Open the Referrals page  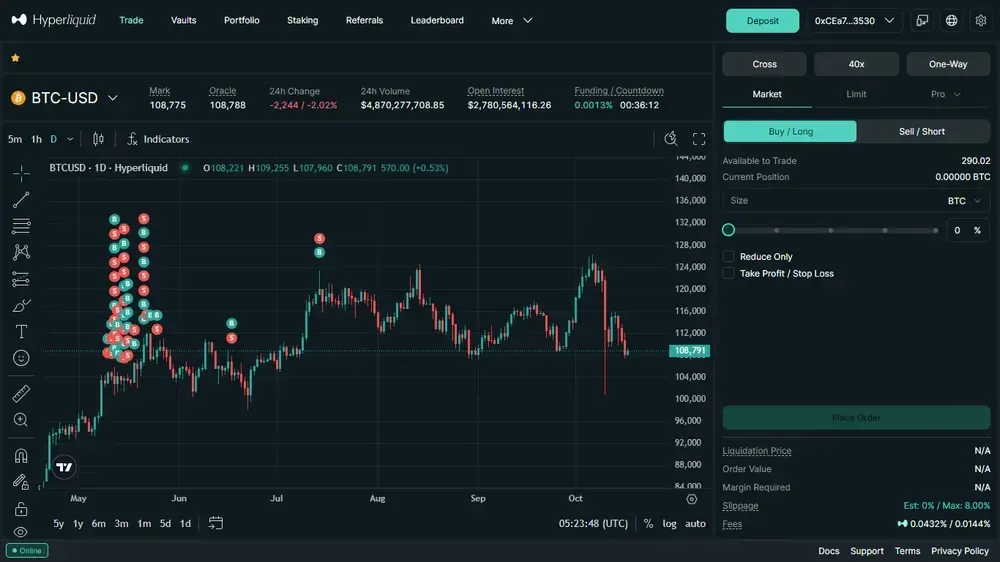tap(364, 20)
